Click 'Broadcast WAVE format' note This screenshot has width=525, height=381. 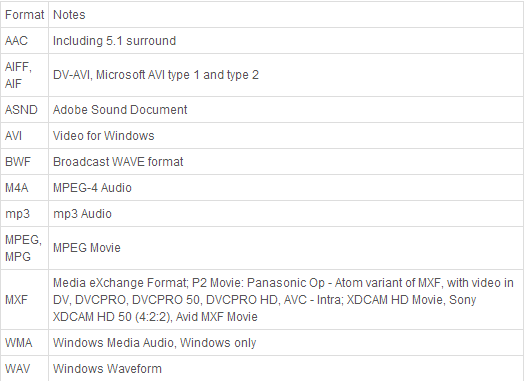[118, 162]
